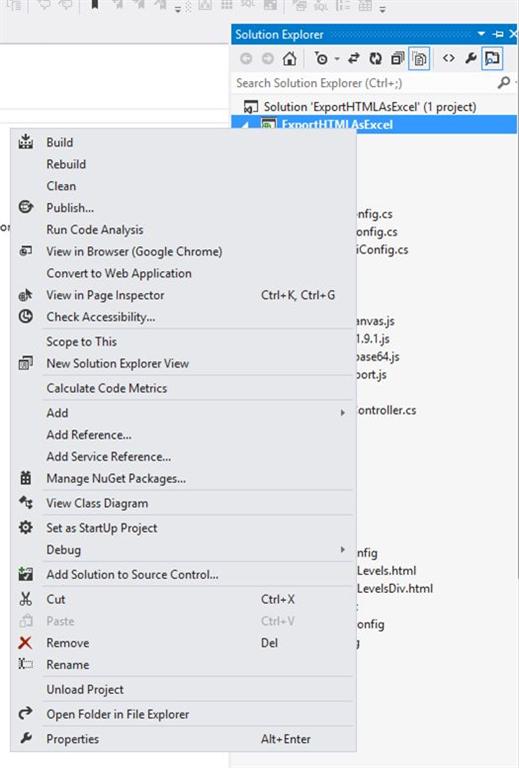
Task: Click the search magnifier icon in Solution Explorer
Action: [503, 83]
